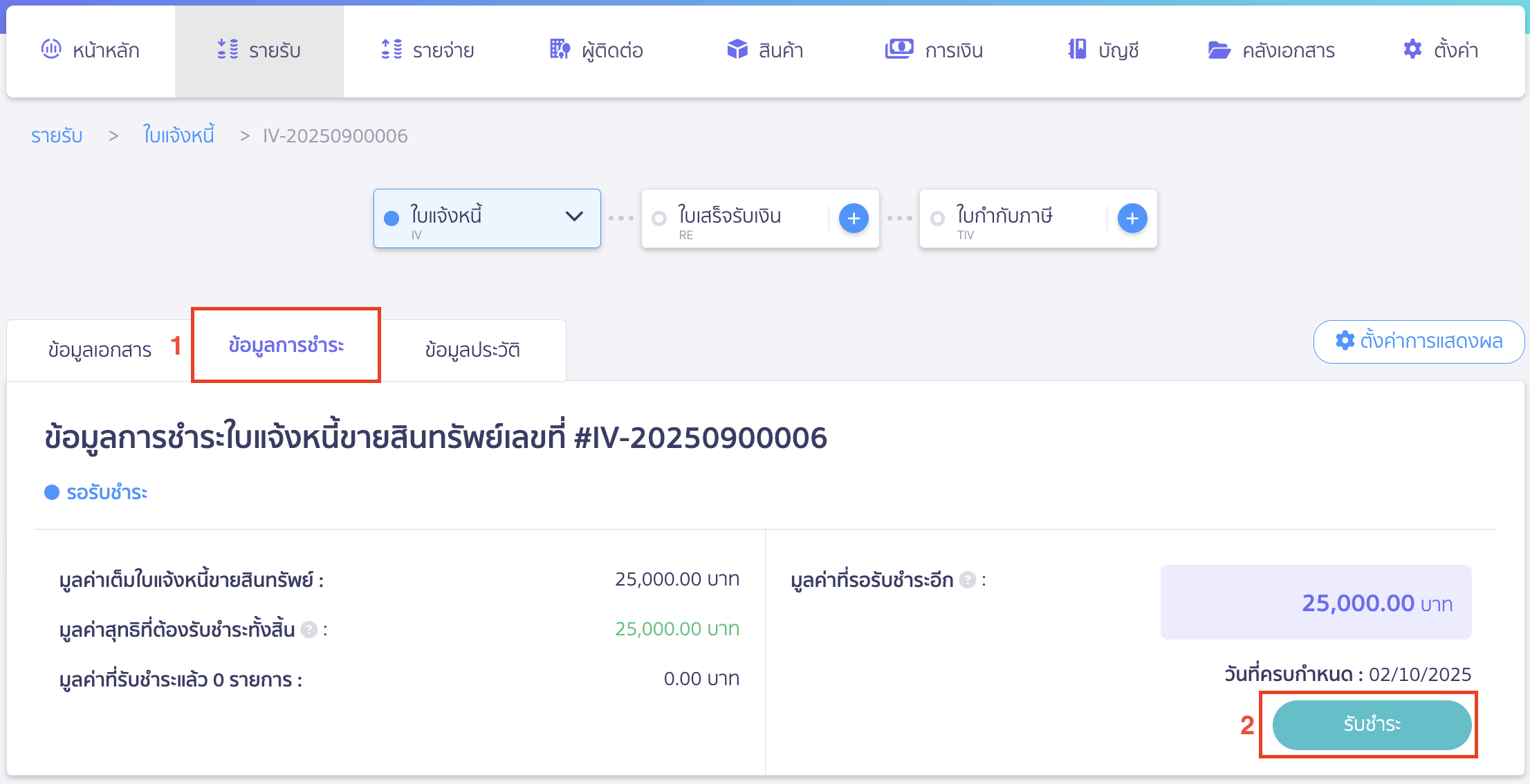Open the ข้อมูลประวัติ tab
This screenshot has height=784, width=1530.
pyautogui.click(x=474, y=350)
